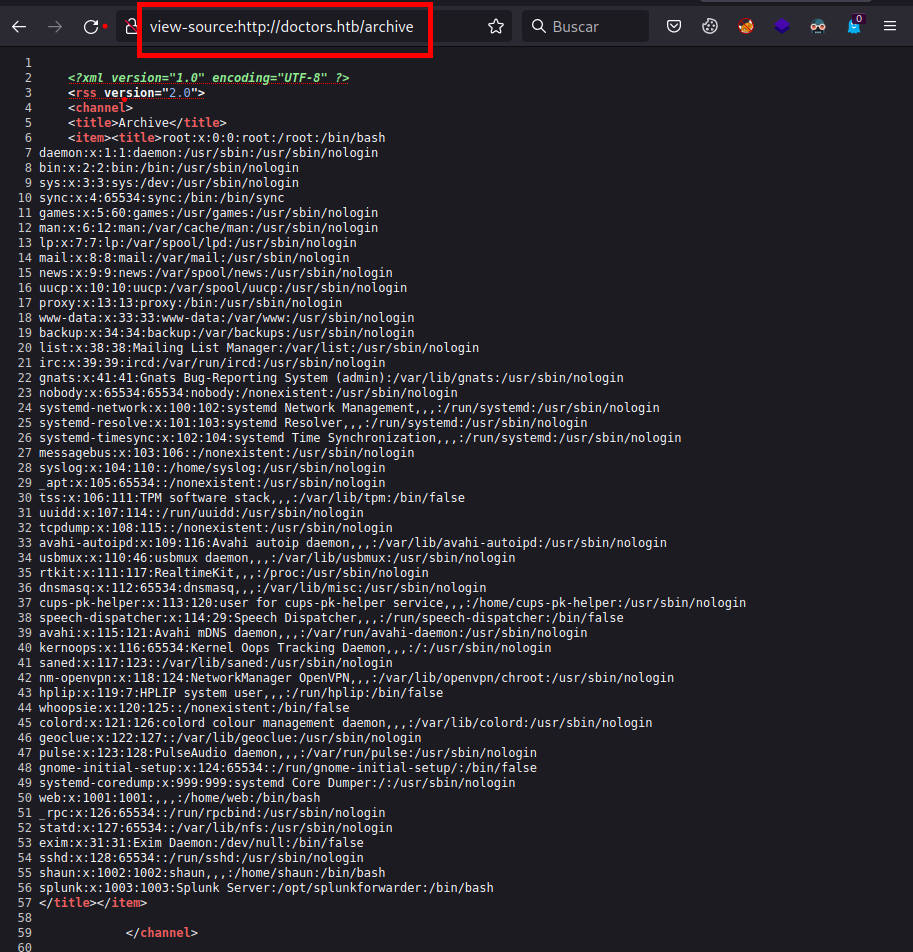Click the Forward navigation arrow
Screen dimensions: 913x952
55,27
